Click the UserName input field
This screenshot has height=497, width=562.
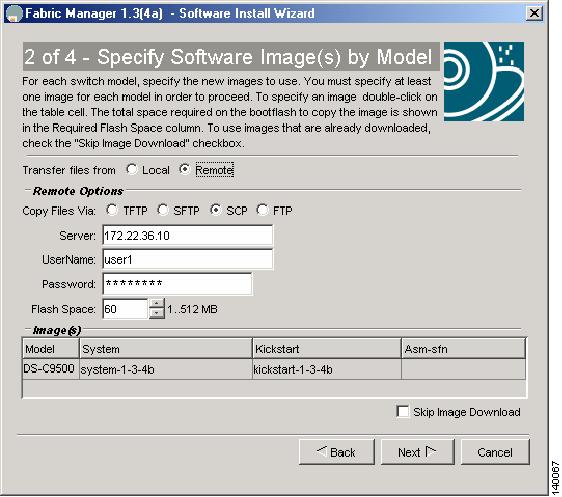[187, 259]
